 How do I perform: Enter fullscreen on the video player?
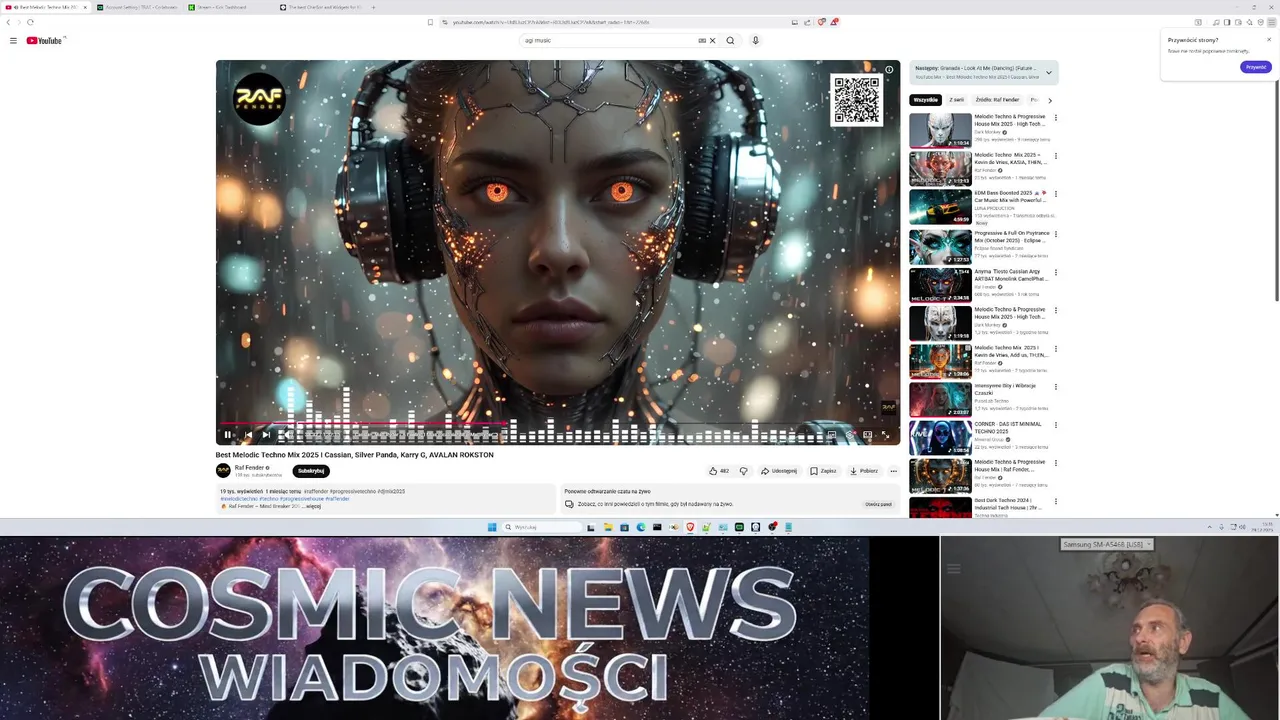pos(885,435)
